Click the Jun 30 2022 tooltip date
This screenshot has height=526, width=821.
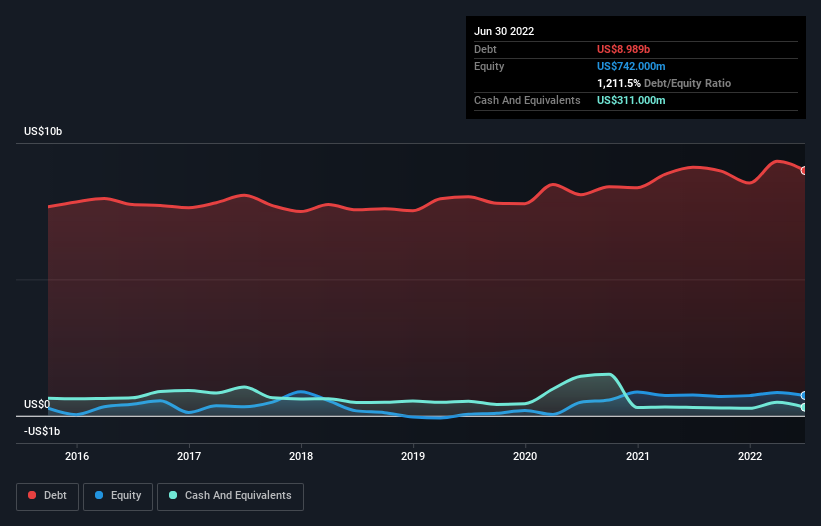pyautogui.click(x=504, y=31)
